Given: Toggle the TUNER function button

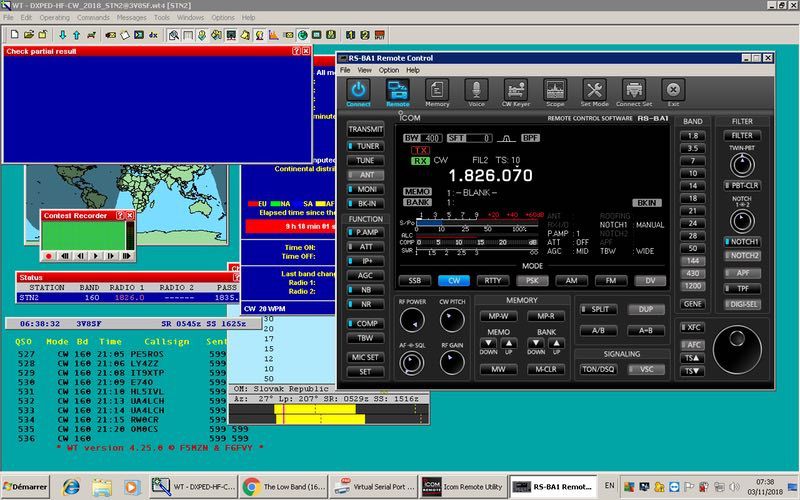Looking at the screenshot, I should pos(365,146).
